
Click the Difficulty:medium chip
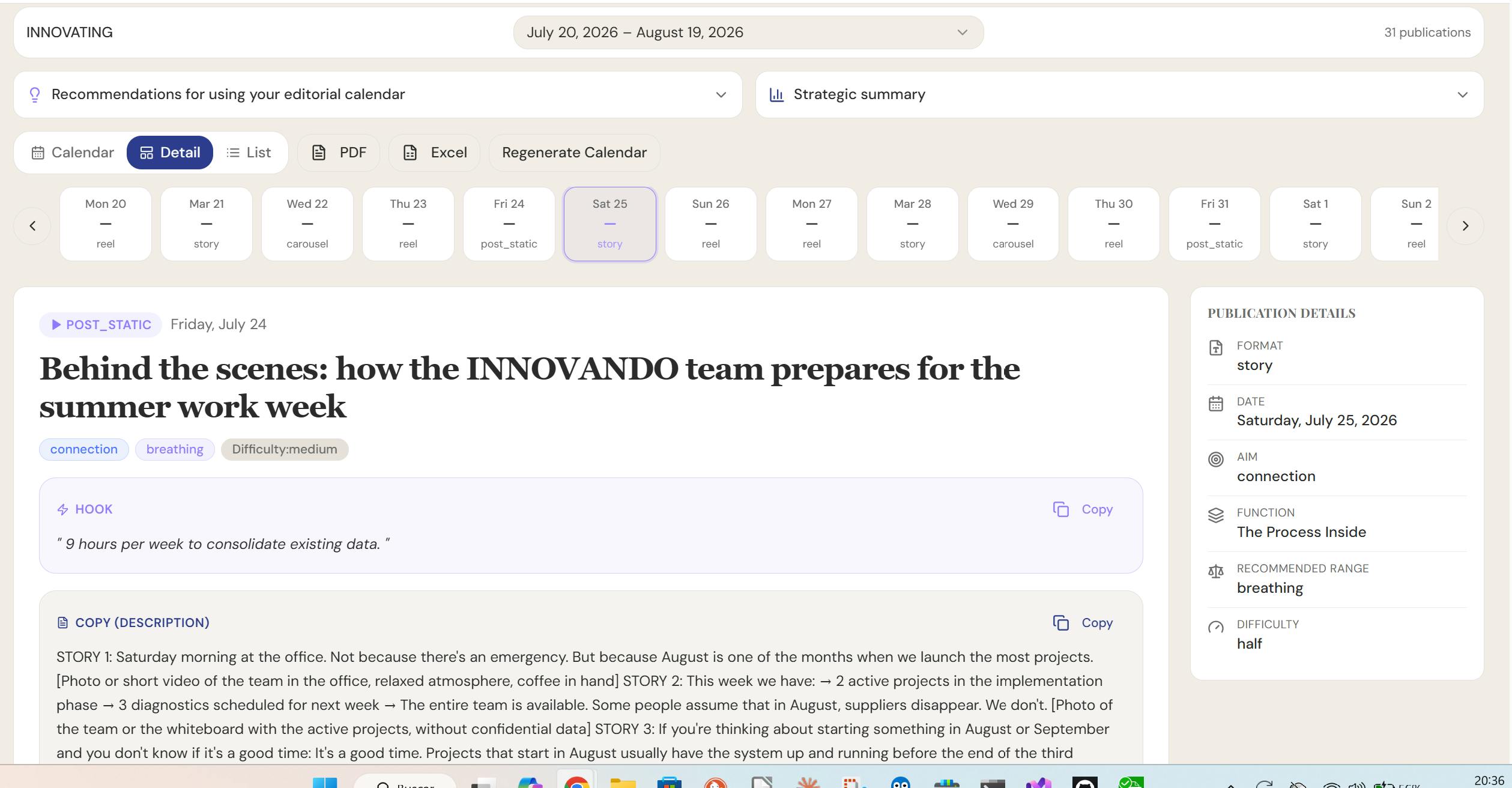tap(285, 449)
